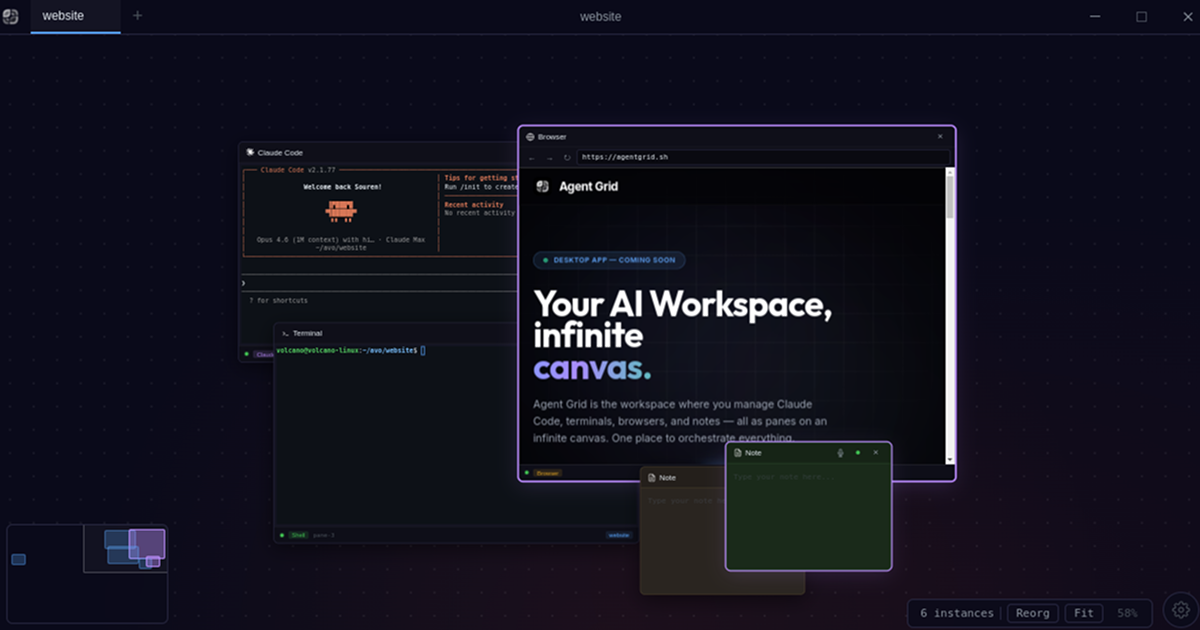
Task: Click the brown Note's document icon
Action: coord(652,478)
